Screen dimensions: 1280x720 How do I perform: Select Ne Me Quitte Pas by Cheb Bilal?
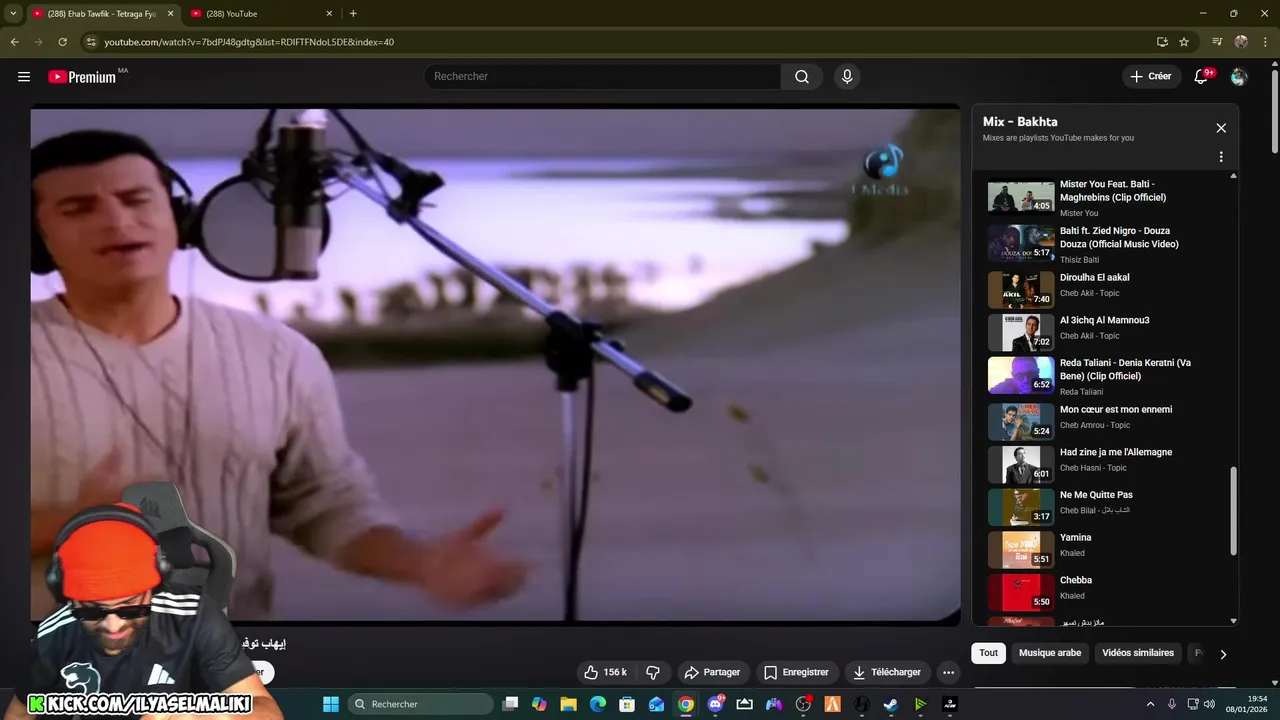[x=1105, y=506]
